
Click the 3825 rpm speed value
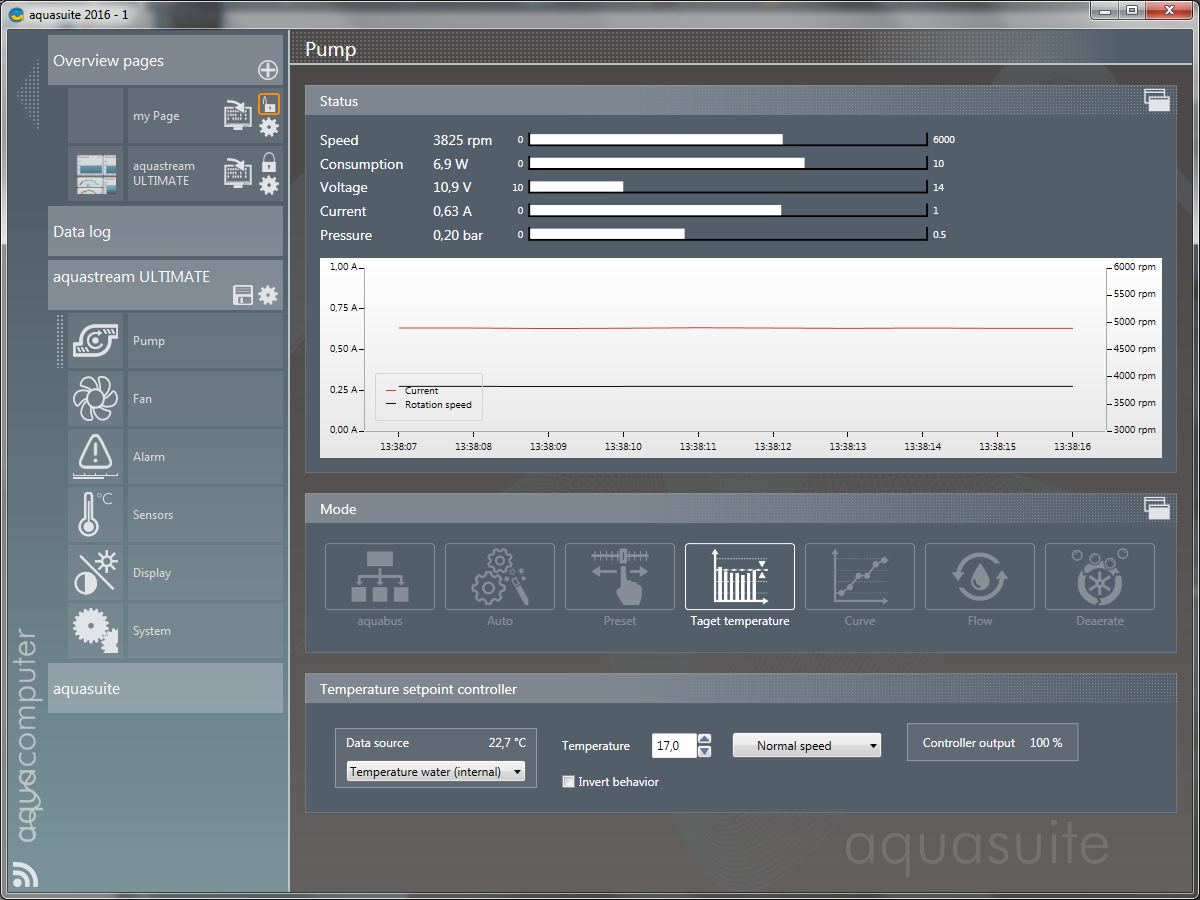(x=463, y=140)
